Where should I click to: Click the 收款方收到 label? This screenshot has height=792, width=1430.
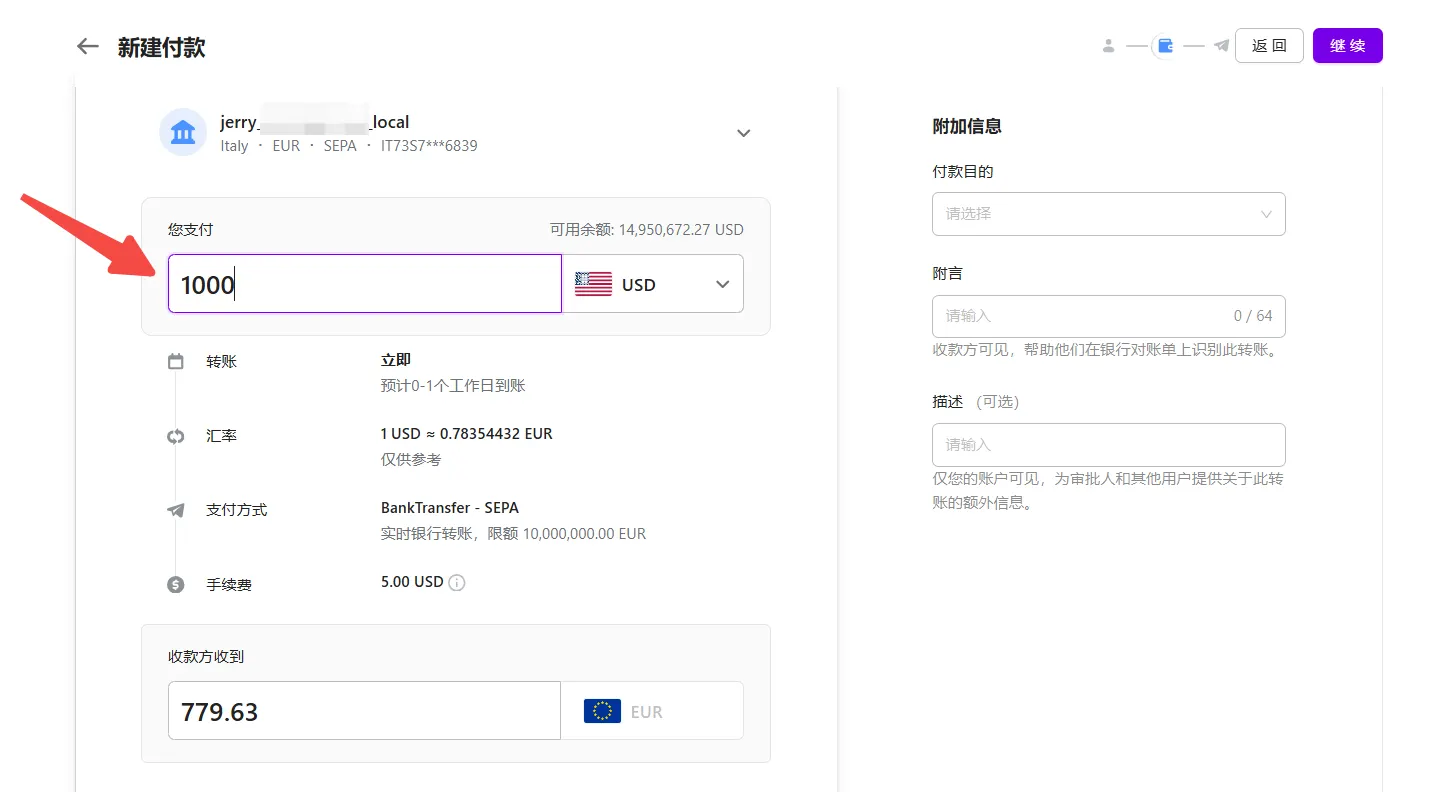206,657
